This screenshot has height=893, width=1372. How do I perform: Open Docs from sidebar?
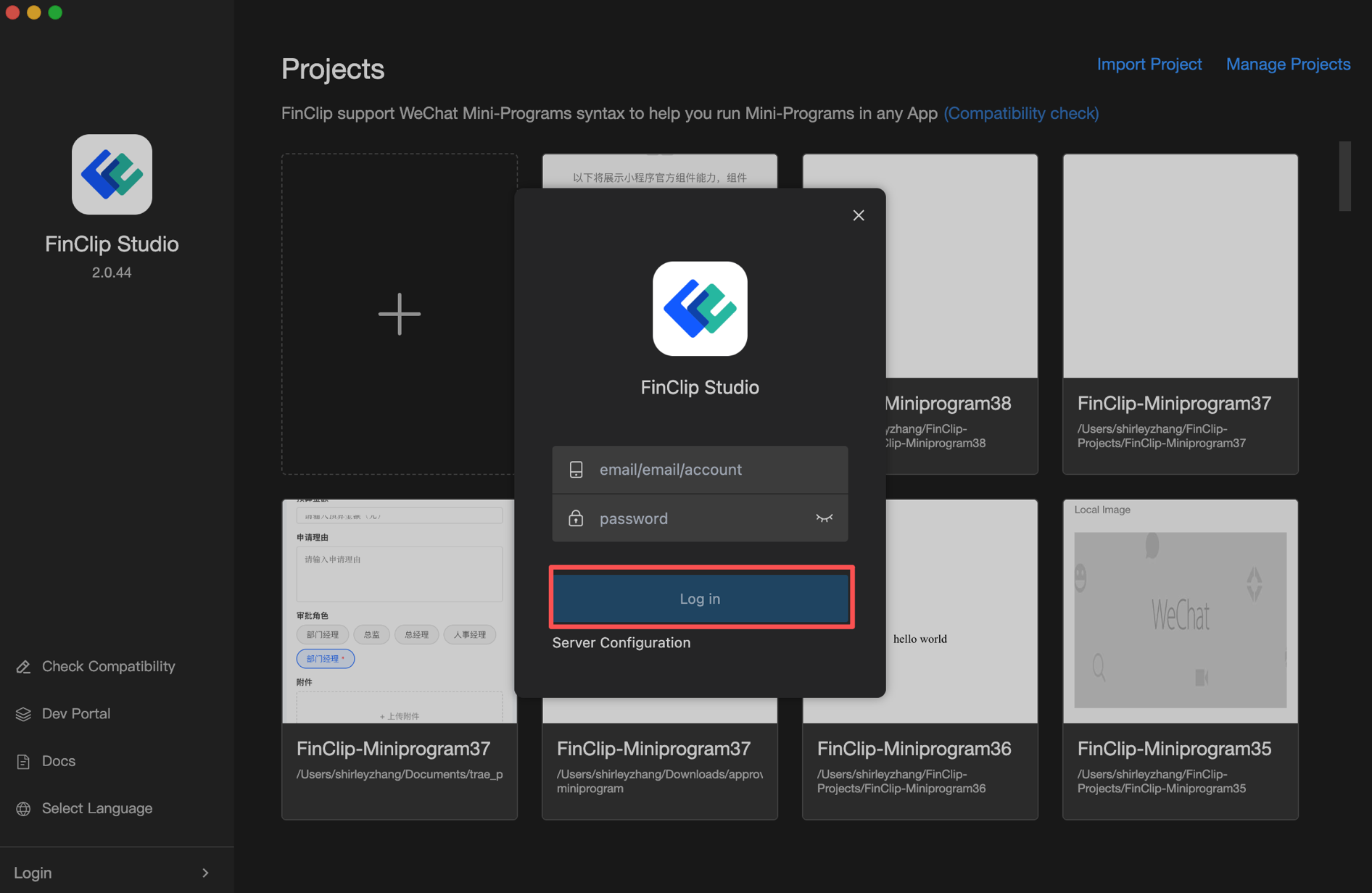click(59, 761)
